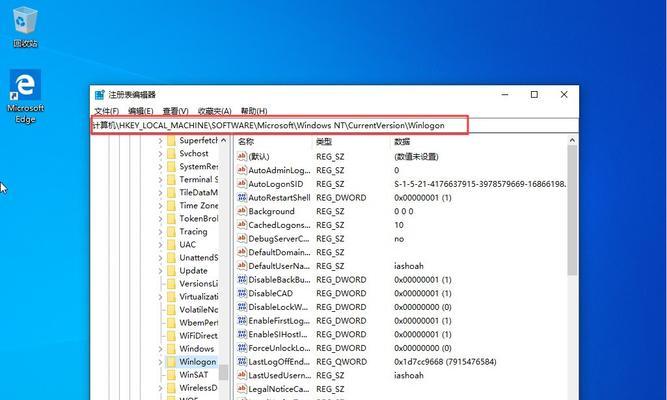
Task: Select the WiFiDirect key in tree
Action: pyautogui.click(x=198, y=335)
